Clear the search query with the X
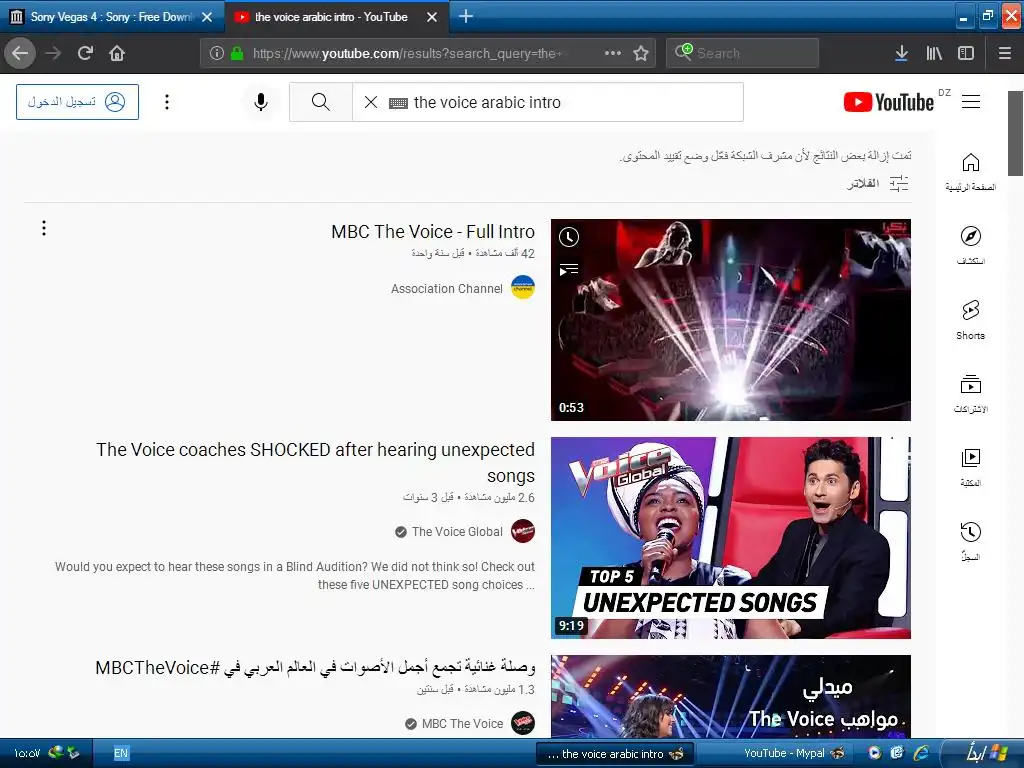The image size is (1024, 768). 370,102
